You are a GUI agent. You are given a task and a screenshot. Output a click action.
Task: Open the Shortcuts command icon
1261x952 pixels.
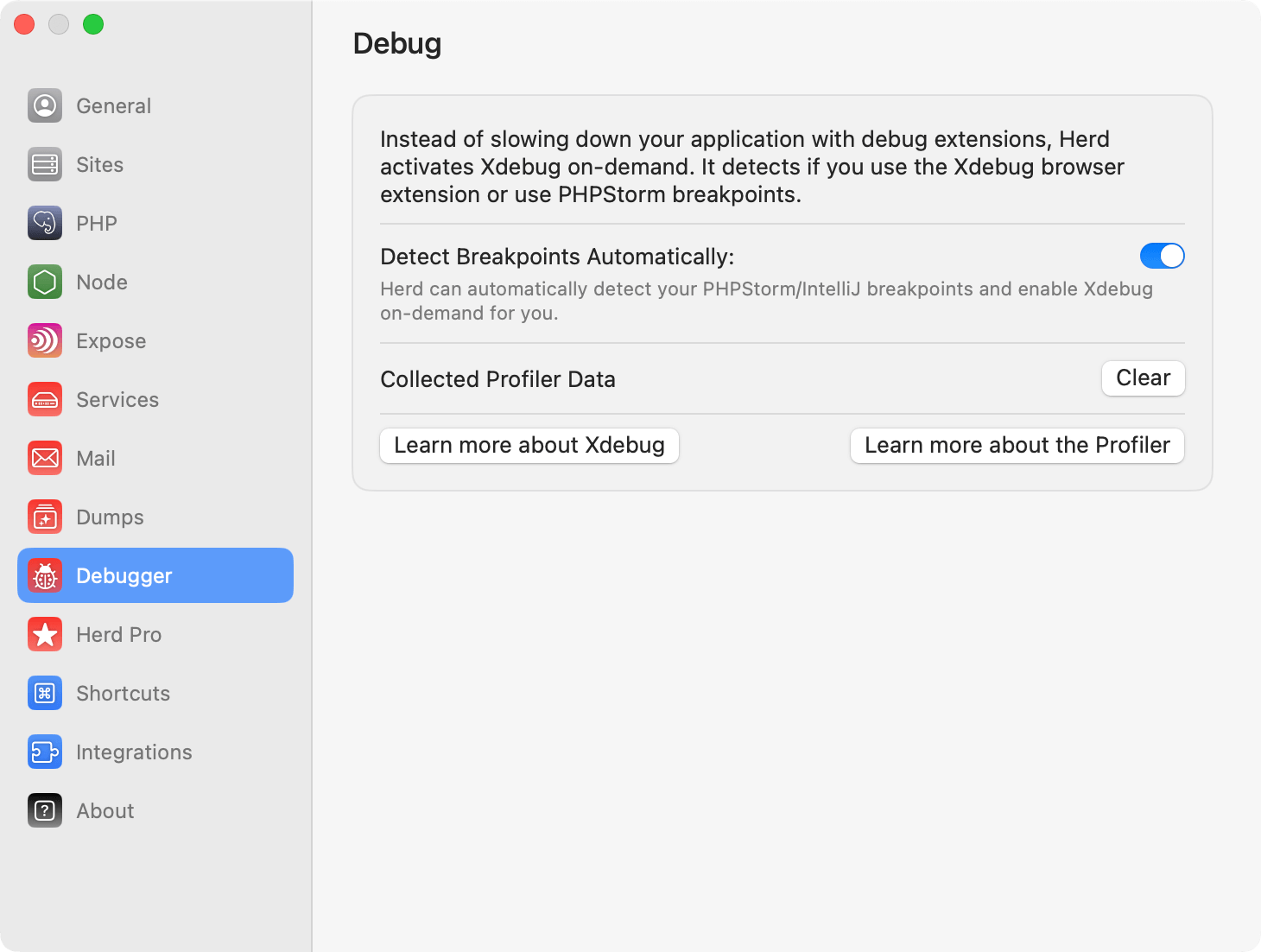(x=44, y=693)
